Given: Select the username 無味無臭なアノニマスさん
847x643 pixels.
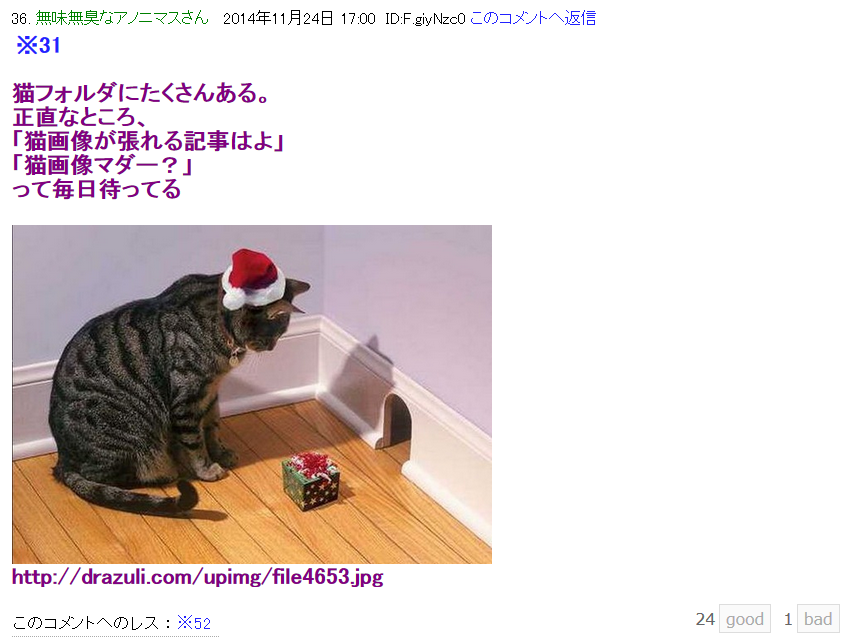Looking at the screenshot, I should tap(122, 18).
